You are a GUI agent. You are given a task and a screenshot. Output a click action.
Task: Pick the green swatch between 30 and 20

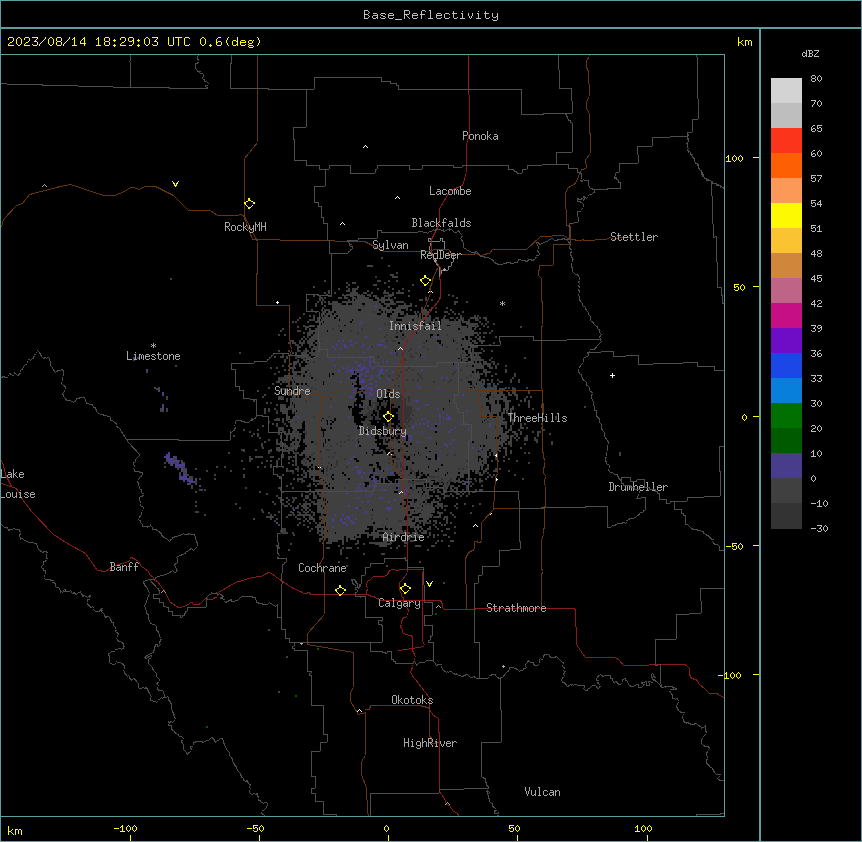pos(786,416)
